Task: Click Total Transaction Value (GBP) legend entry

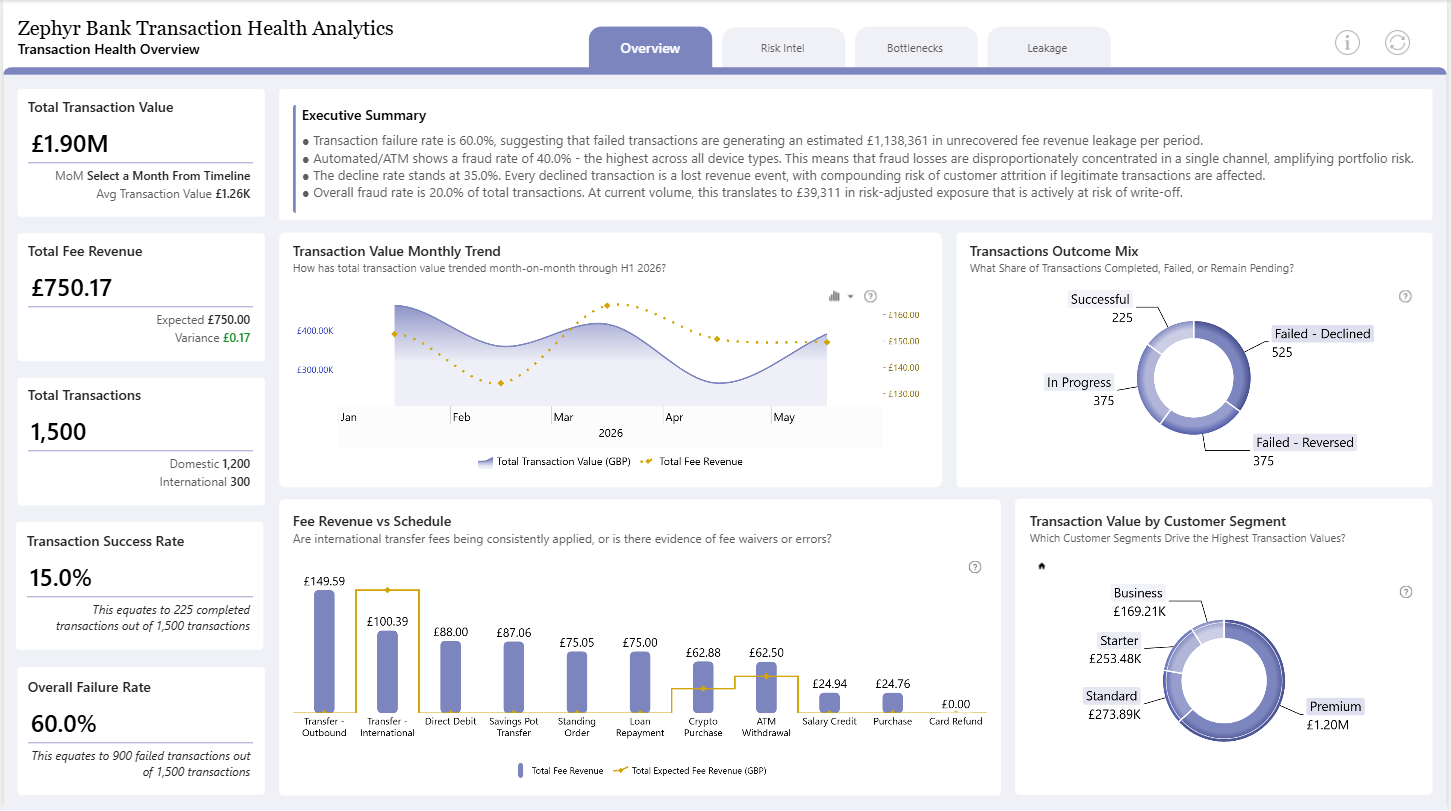Action: coord(554,462)
